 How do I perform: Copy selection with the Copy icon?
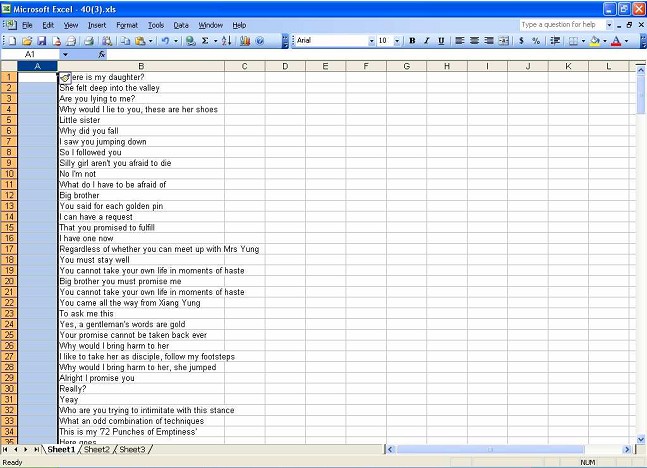click(x=125, y=40)
